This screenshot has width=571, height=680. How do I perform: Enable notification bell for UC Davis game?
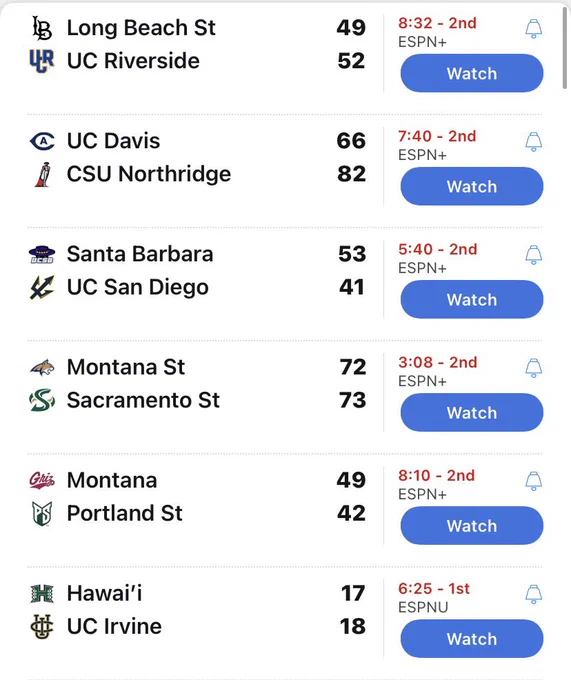coord(534,142)
